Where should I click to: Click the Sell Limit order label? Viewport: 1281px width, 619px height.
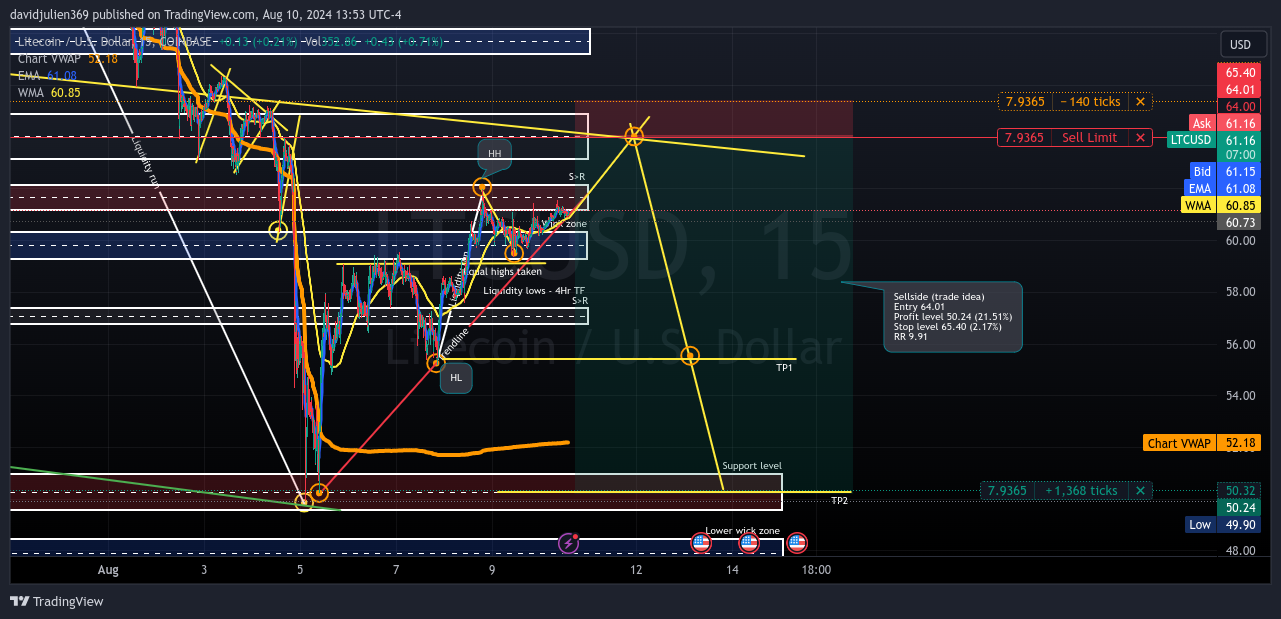1089,138
